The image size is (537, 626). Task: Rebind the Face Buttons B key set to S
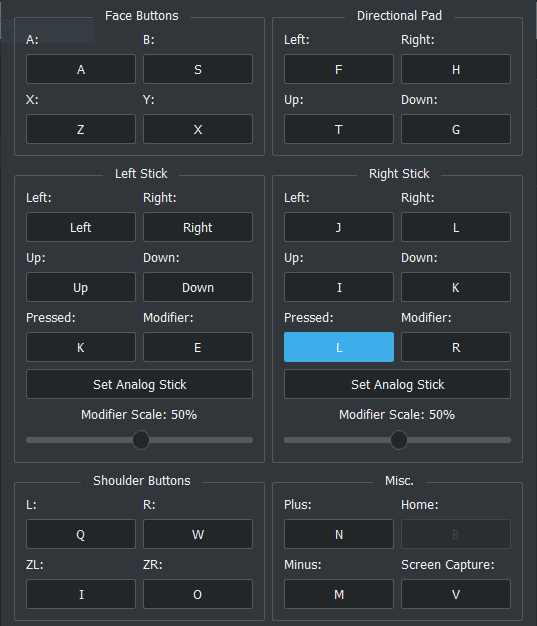[198, 69]
